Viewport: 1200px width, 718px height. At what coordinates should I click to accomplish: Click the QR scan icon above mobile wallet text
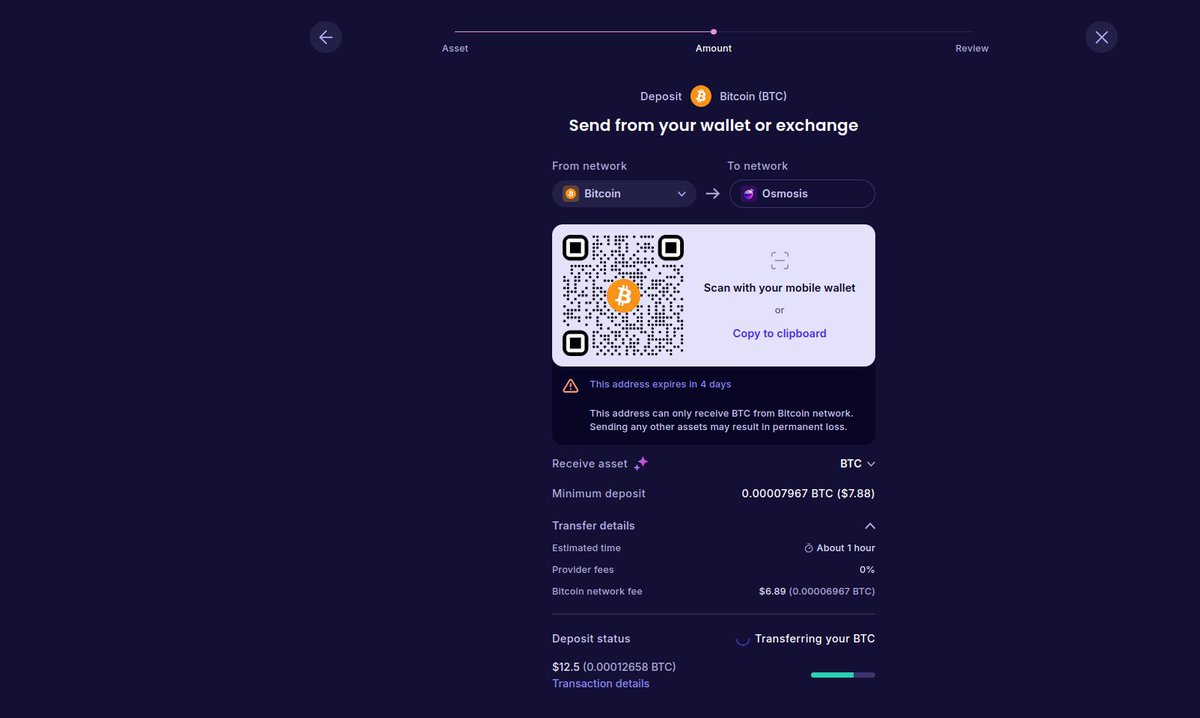779,260
